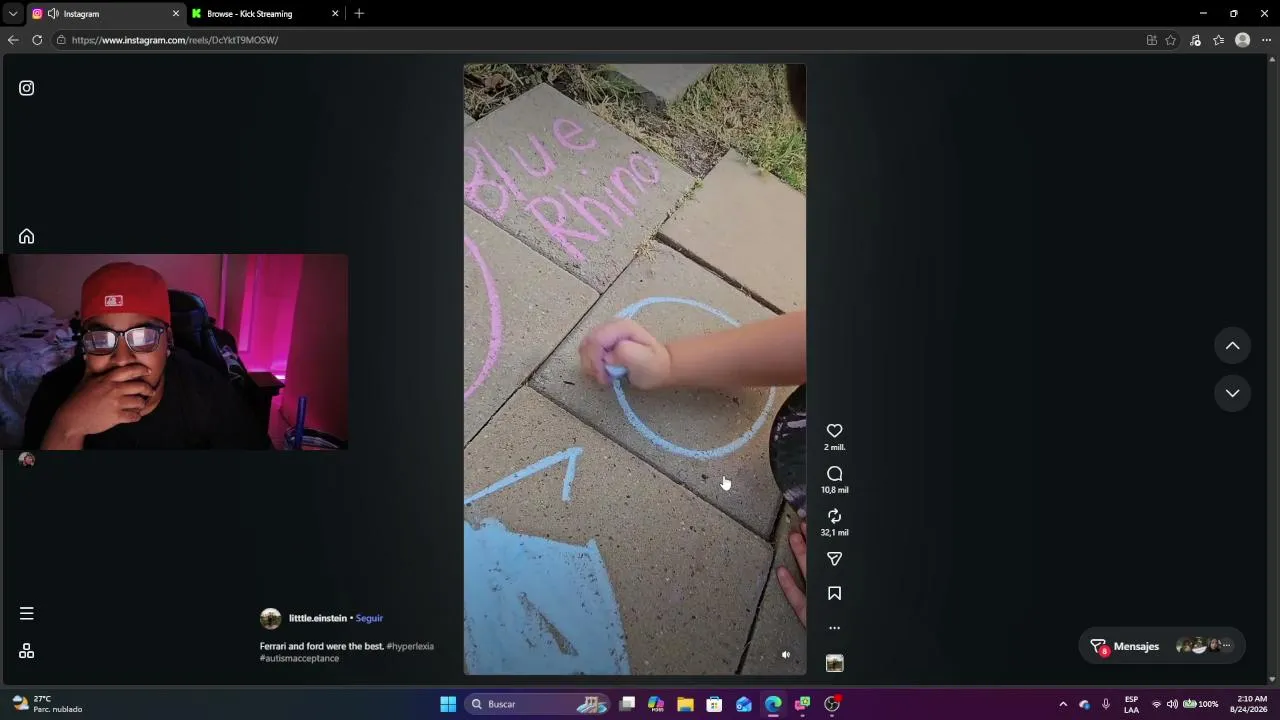Open the weather widget showing 27°C

click(x=47, y=704)
